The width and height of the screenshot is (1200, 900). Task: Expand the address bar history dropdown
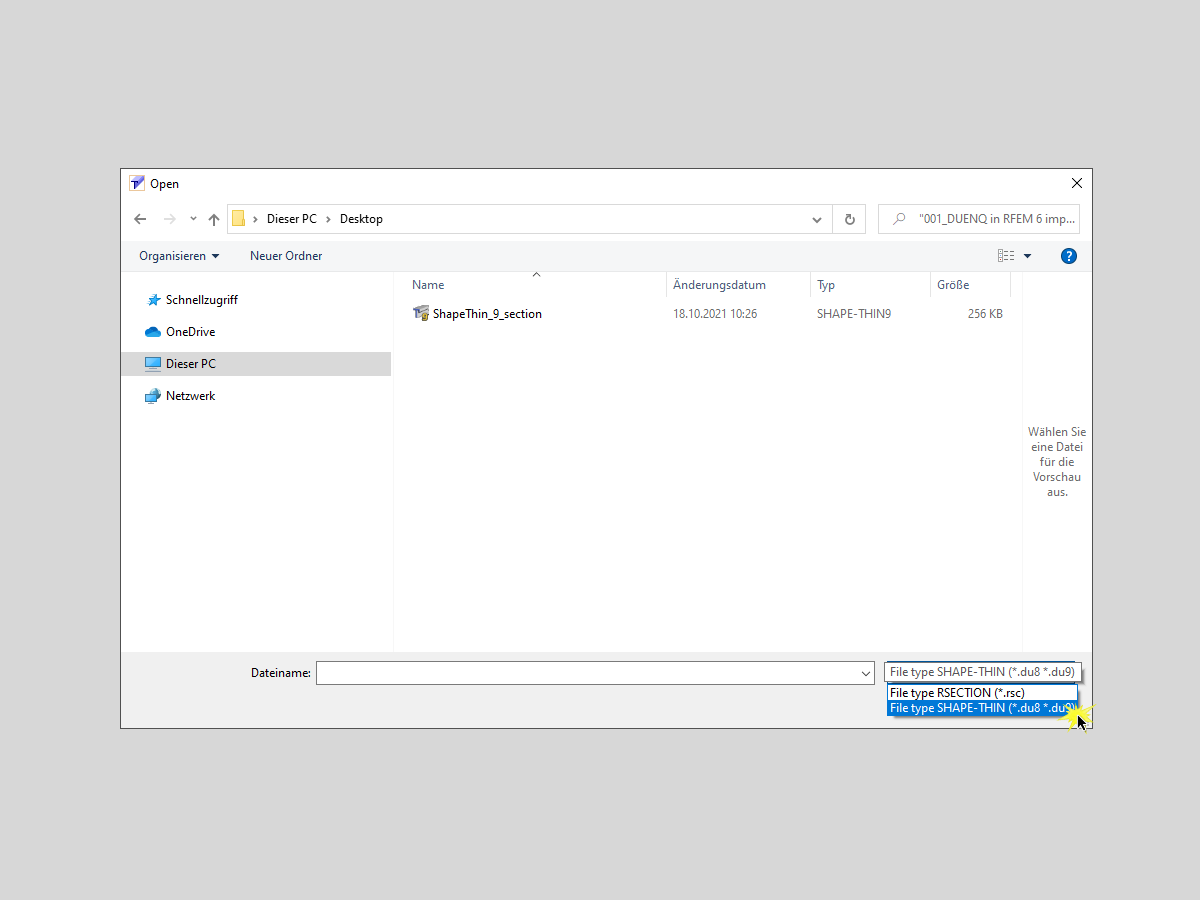(x=816, y=218)
